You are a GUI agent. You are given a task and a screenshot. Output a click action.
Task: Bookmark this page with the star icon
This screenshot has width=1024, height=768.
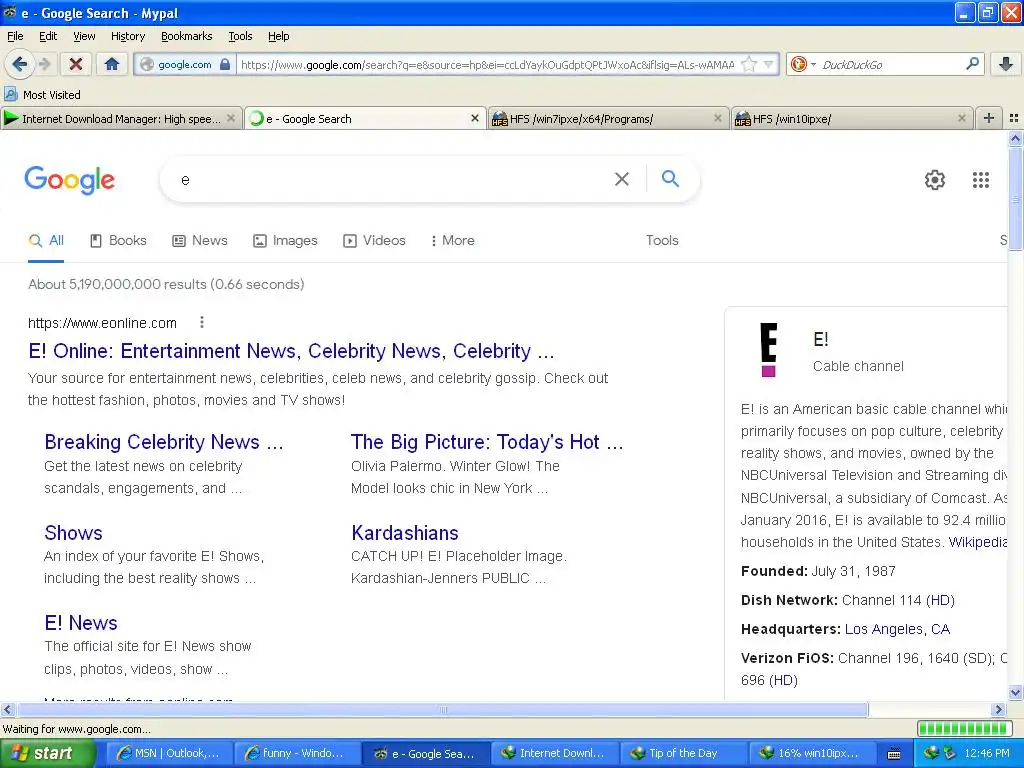749,64
